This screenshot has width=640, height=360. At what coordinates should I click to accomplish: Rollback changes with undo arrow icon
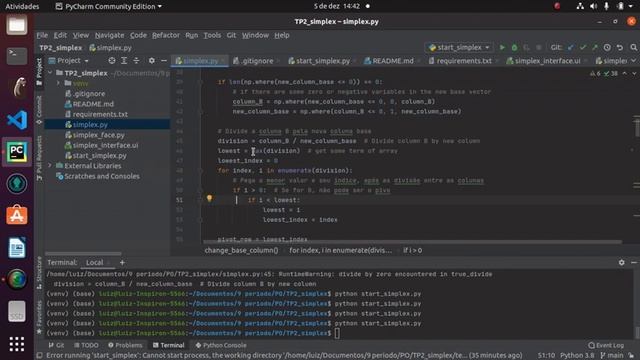(x=620, y=48)
